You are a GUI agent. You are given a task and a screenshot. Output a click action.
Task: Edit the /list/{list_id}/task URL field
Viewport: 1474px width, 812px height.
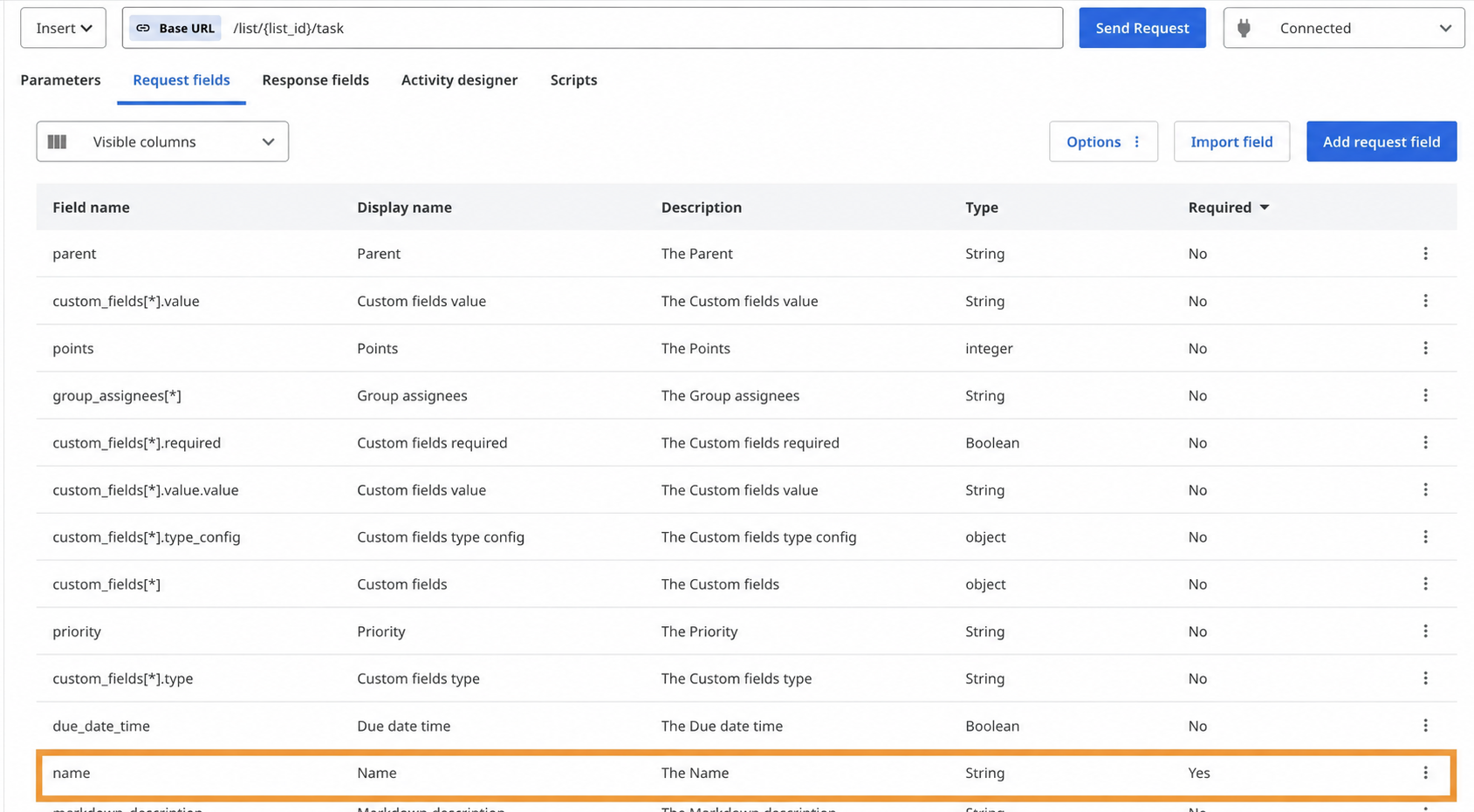(x=593, y=28)
